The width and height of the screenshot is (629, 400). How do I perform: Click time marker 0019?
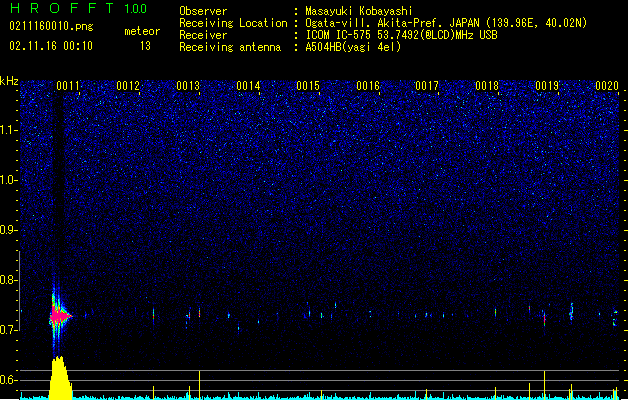(547, 86)
